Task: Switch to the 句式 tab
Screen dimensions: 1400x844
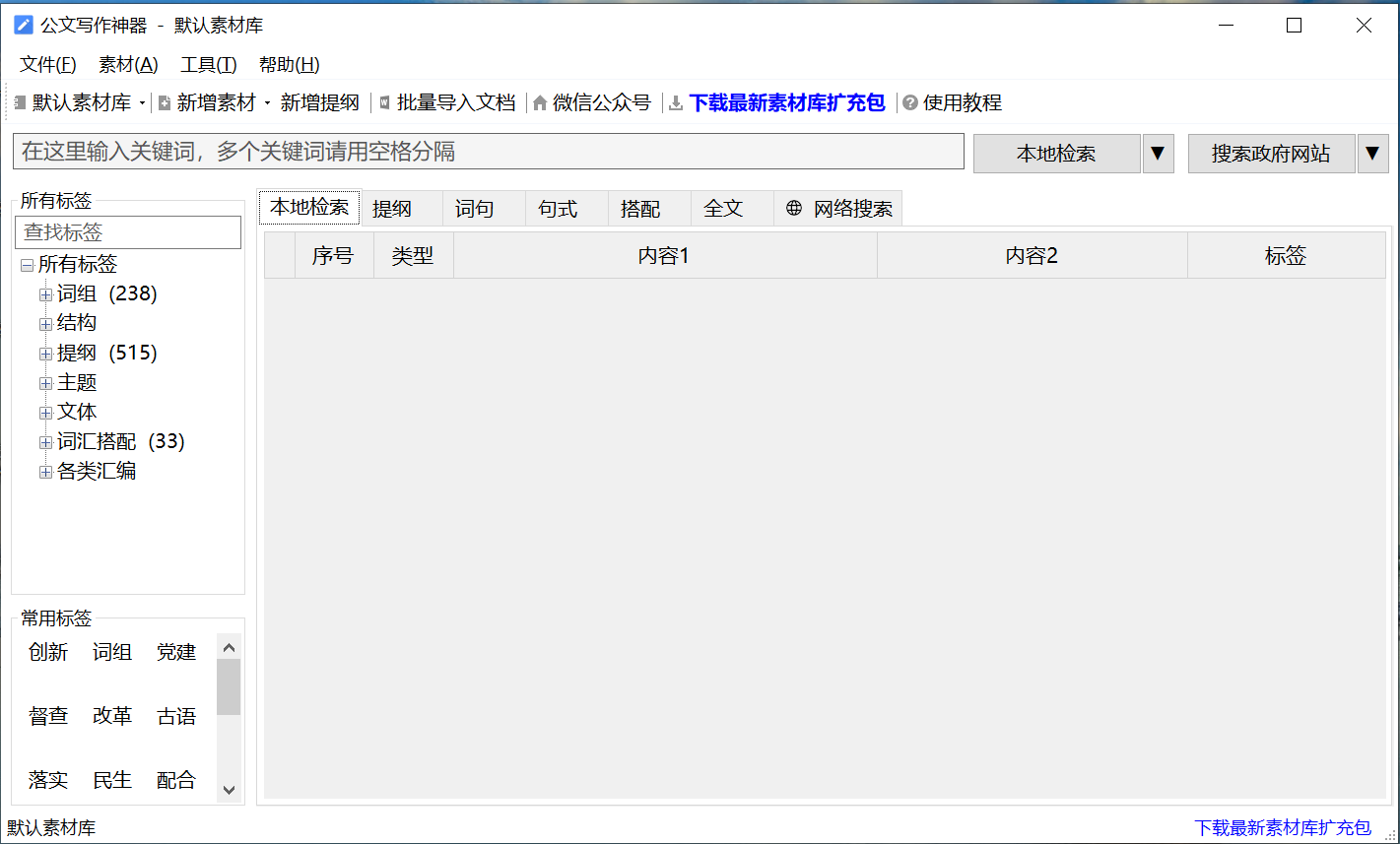Action: (x=558, y=209)
